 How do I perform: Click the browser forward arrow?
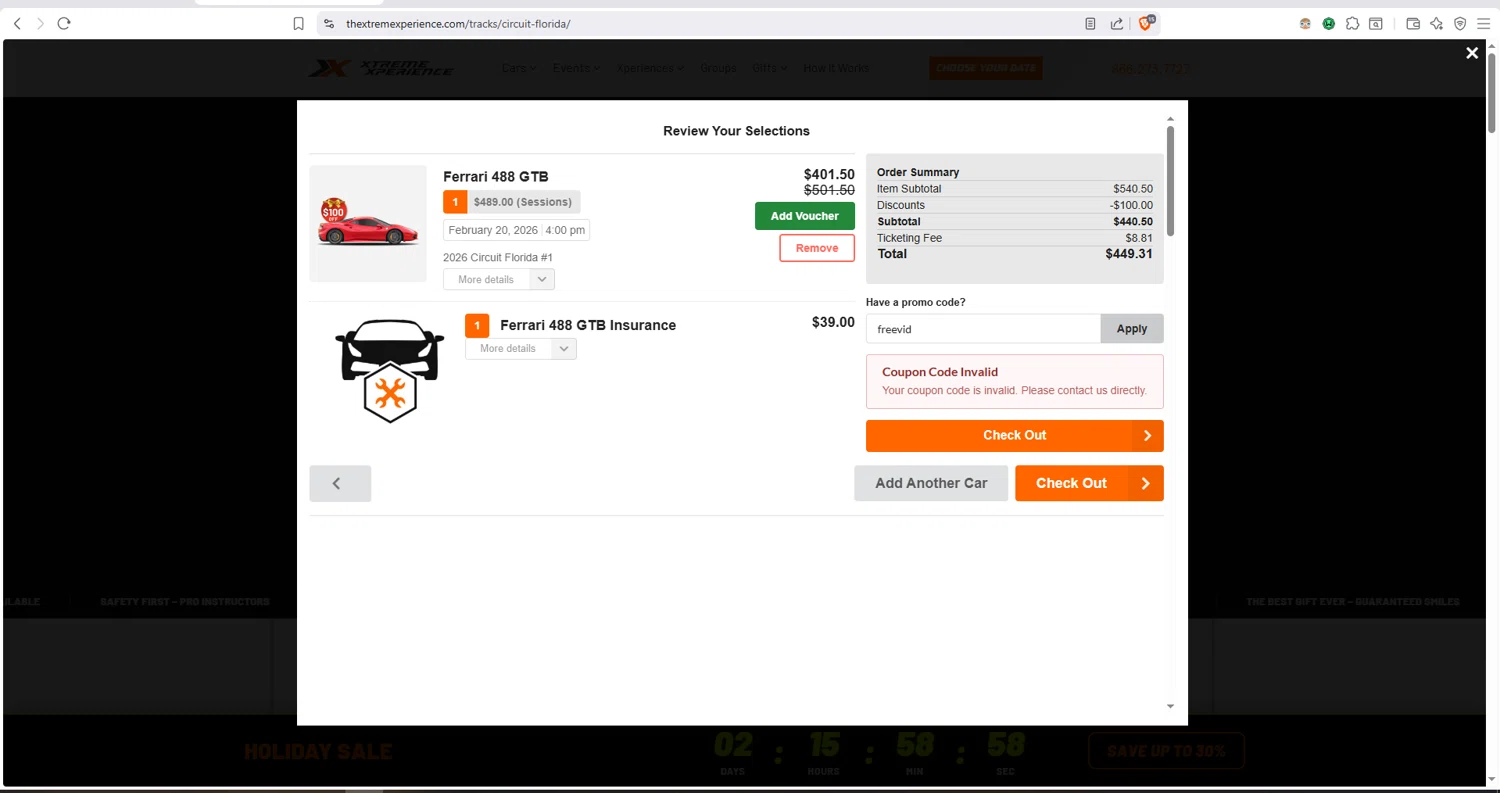click(40, 23)
